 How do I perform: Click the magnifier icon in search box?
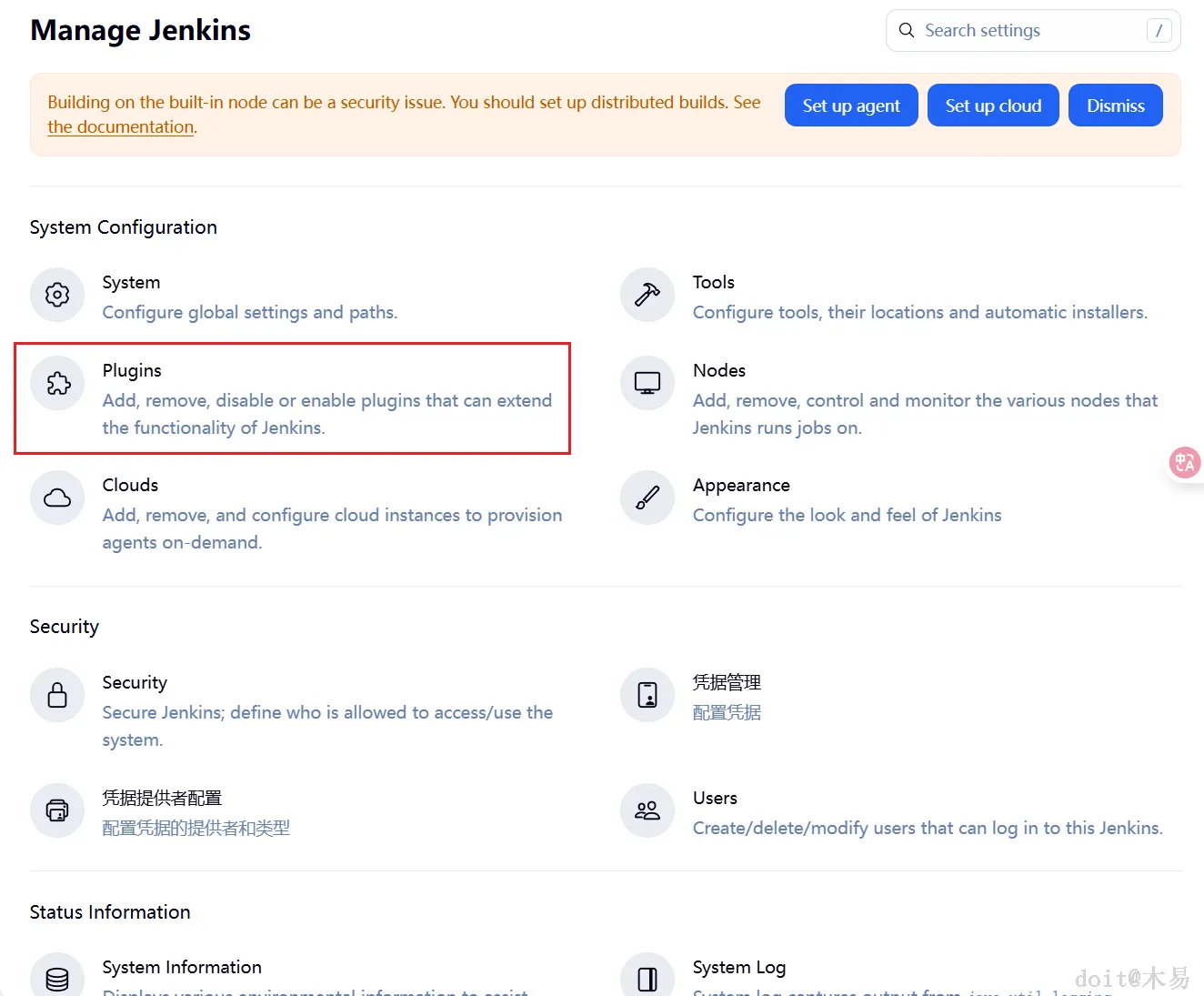907,30
